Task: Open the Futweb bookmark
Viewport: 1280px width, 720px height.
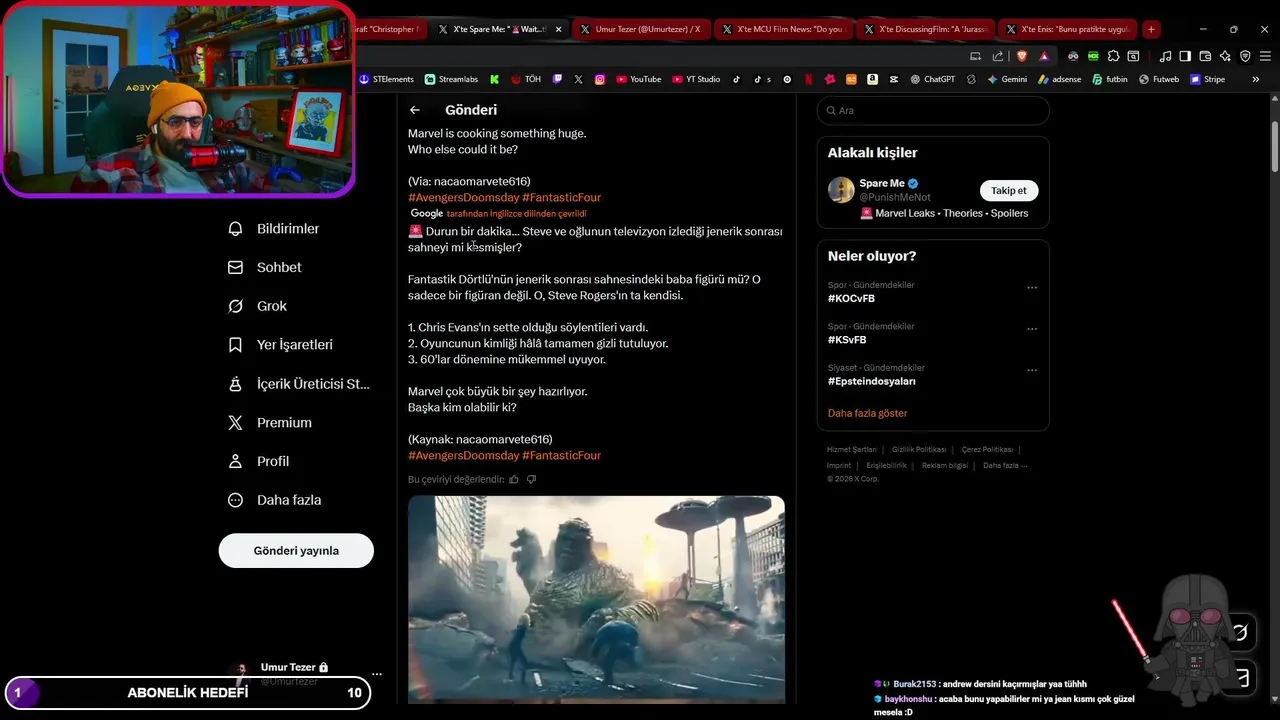Action: 1159,79
